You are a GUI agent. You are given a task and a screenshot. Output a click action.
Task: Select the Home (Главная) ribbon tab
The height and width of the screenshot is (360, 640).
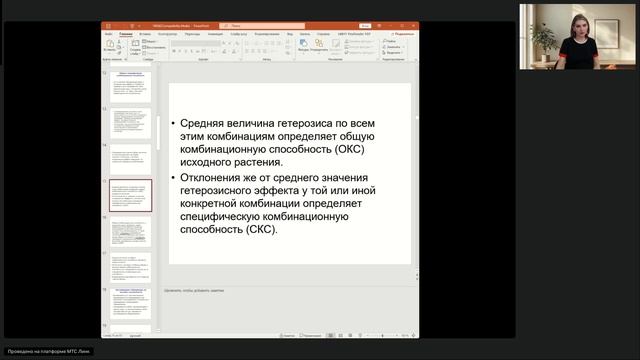tap(126, 34)
